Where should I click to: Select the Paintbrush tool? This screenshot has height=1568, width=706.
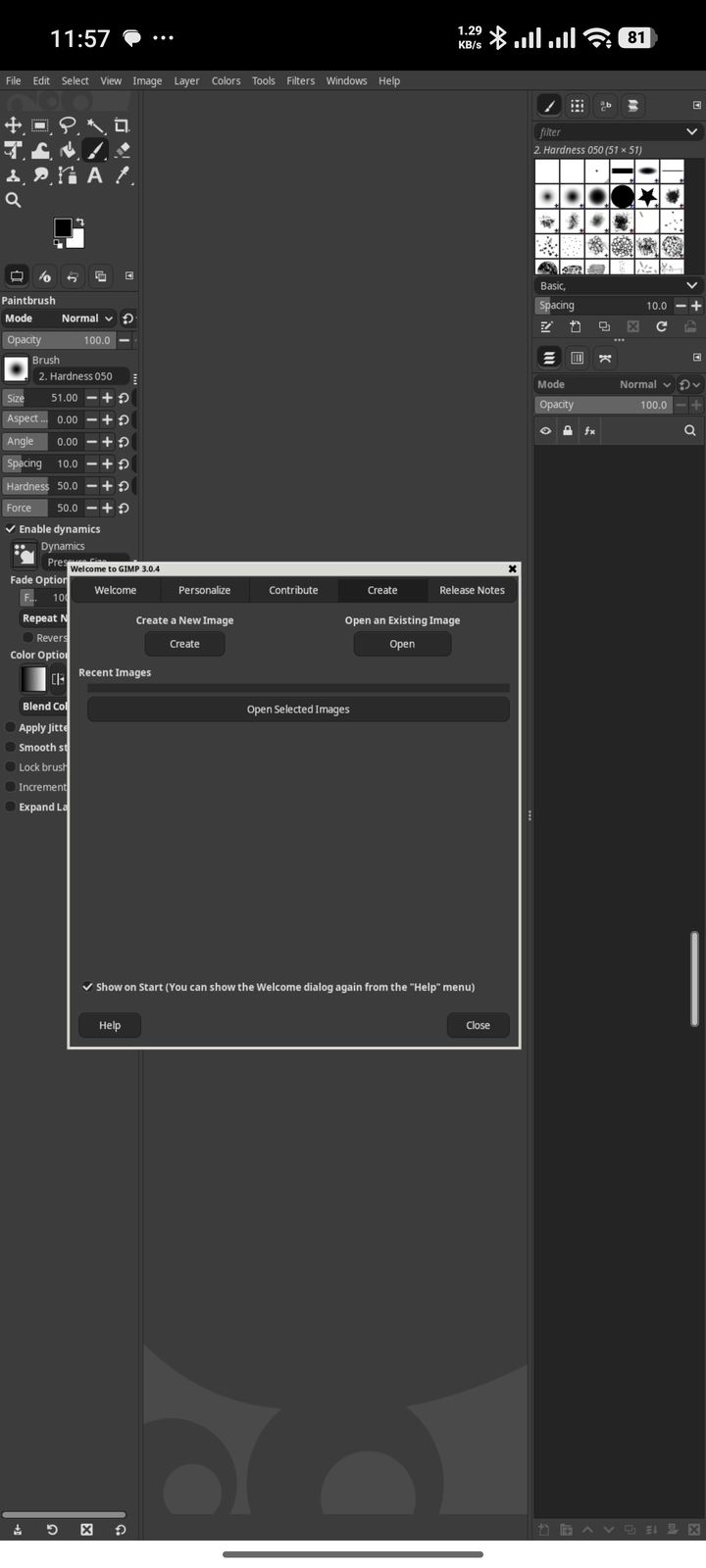[x=95, y=150]
